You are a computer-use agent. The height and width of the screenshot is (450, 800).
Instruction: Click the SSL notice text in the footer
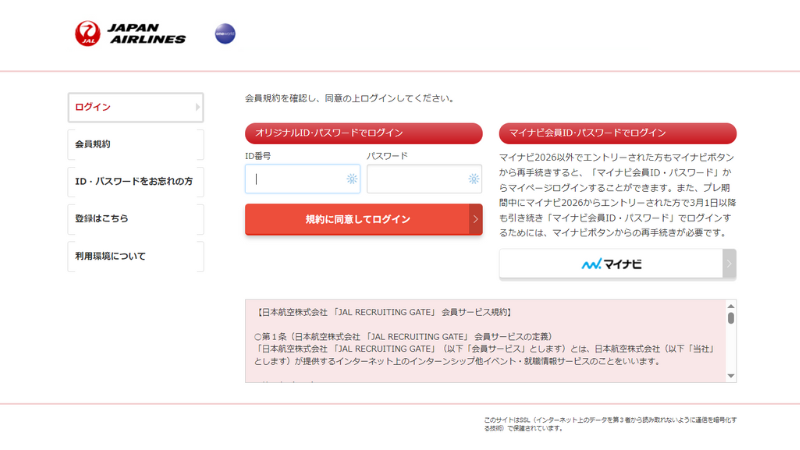[610, 424]
